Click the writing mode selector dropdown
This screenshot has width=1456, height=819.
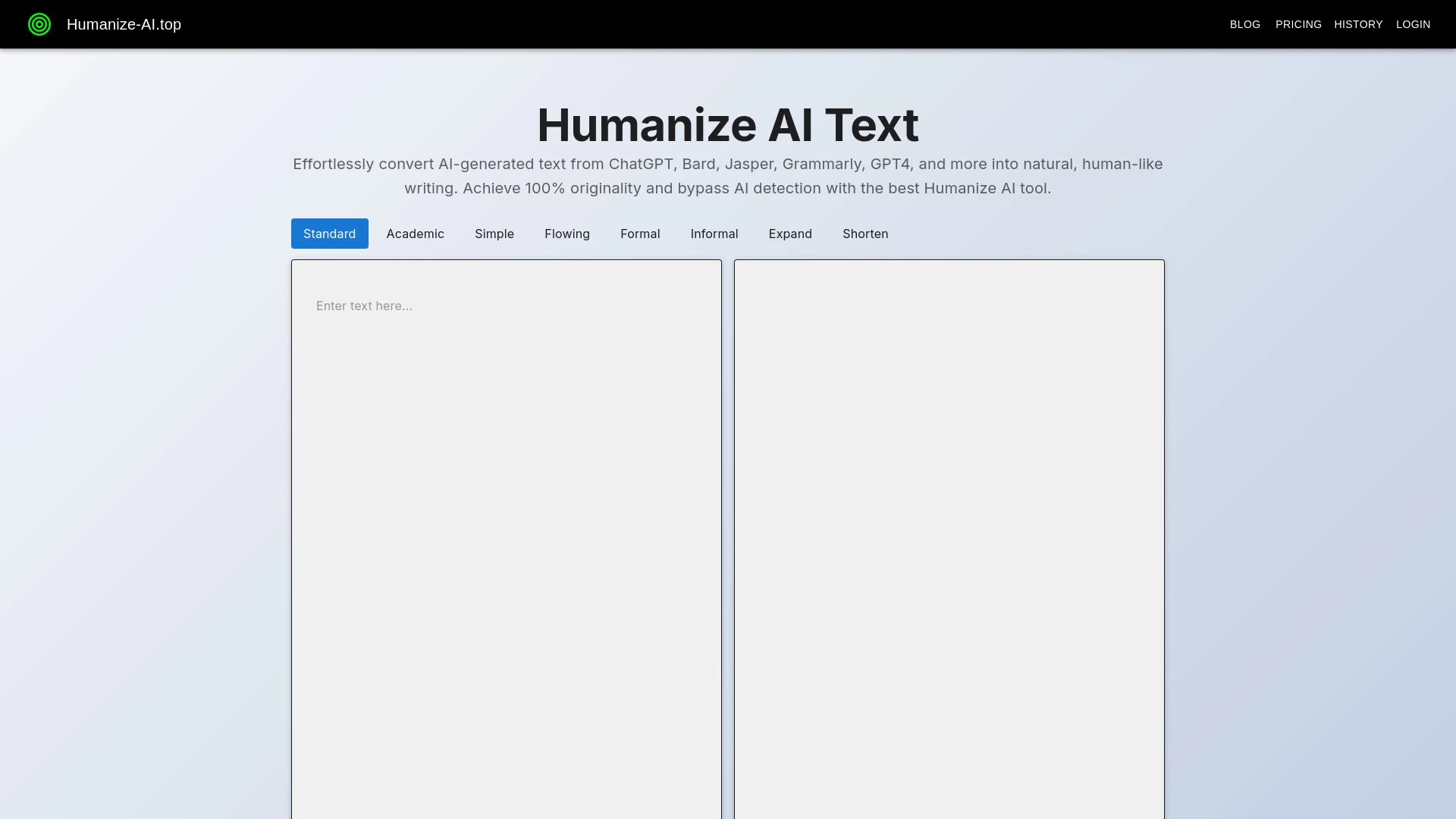[x=330, y=233]
